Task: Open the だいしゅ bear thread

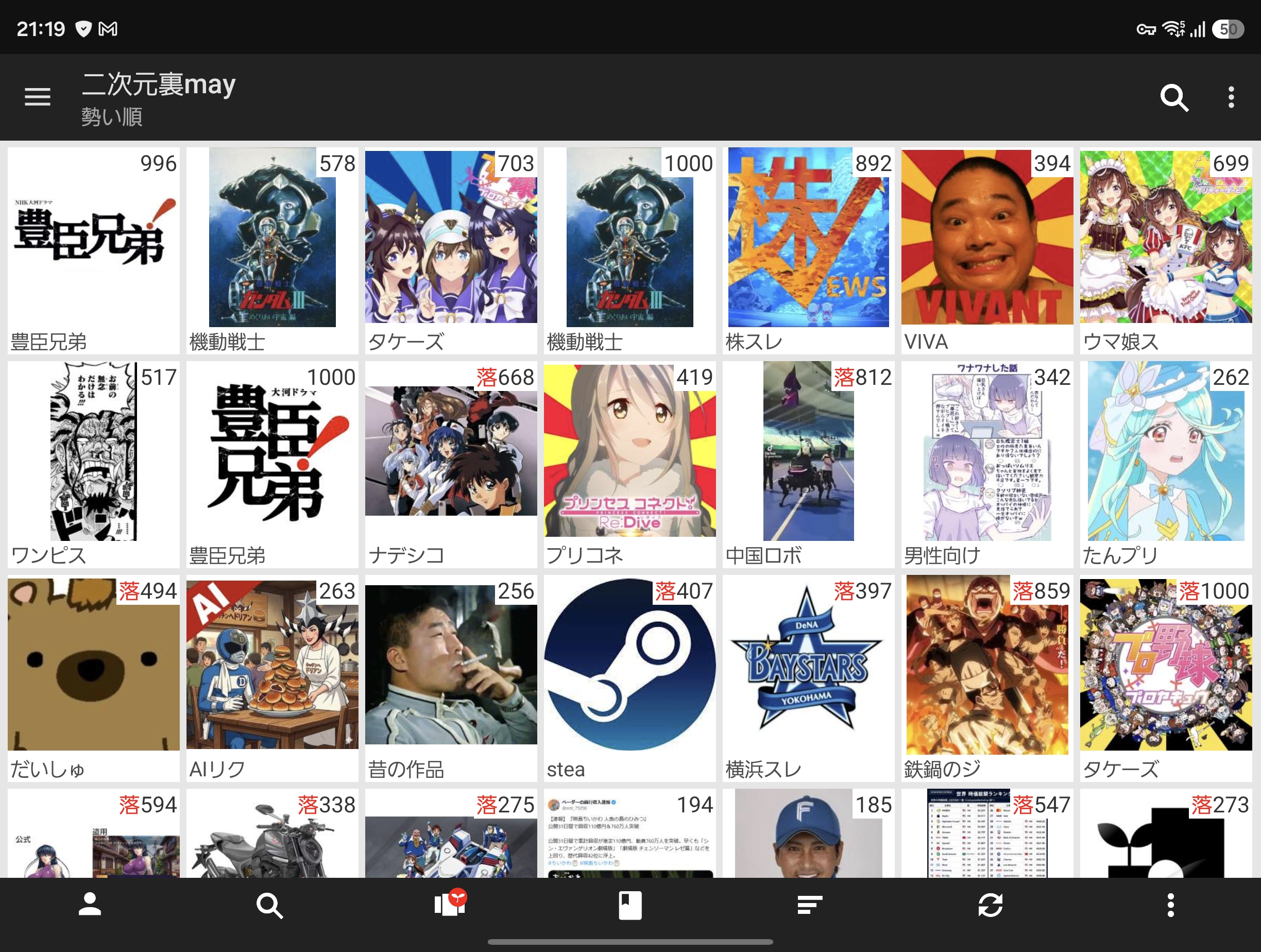Action: (x=93, y=678)
